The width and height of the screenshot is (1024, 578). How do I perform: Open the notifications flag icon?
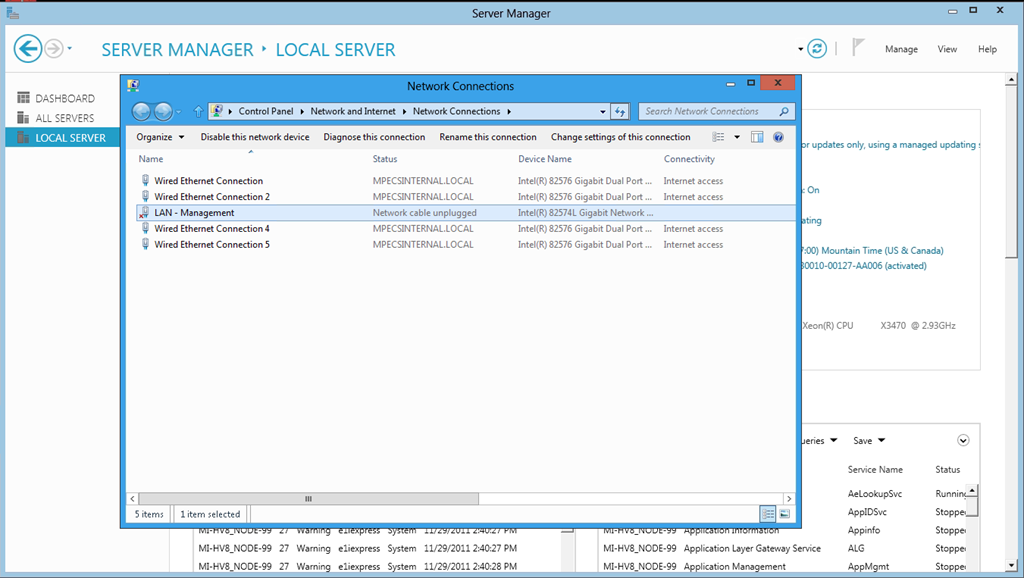tap(858, 48)
